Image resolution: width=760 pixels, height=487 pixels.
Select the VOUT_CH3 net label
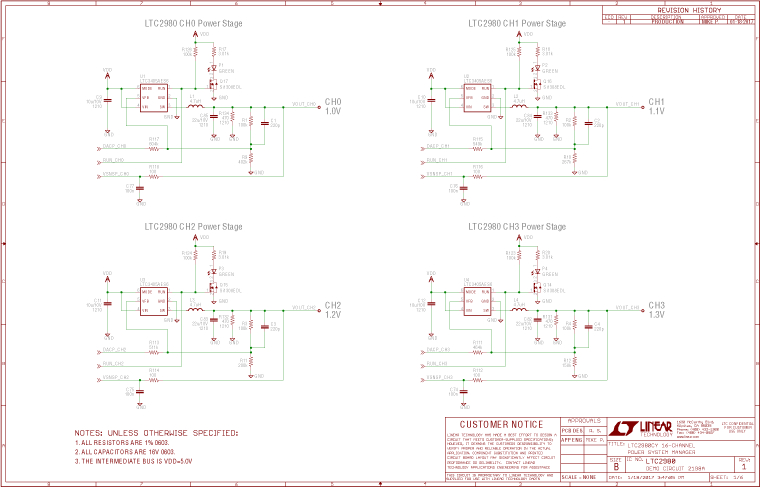[628, 308]
